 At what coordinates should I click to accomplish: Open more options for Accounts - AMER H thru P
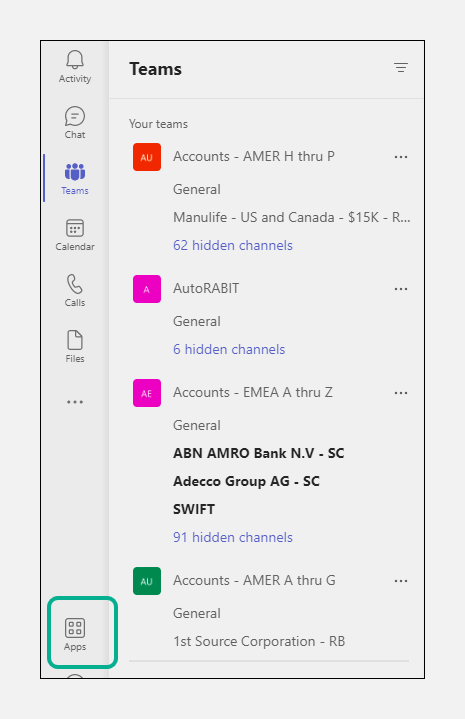click(401, 157)
